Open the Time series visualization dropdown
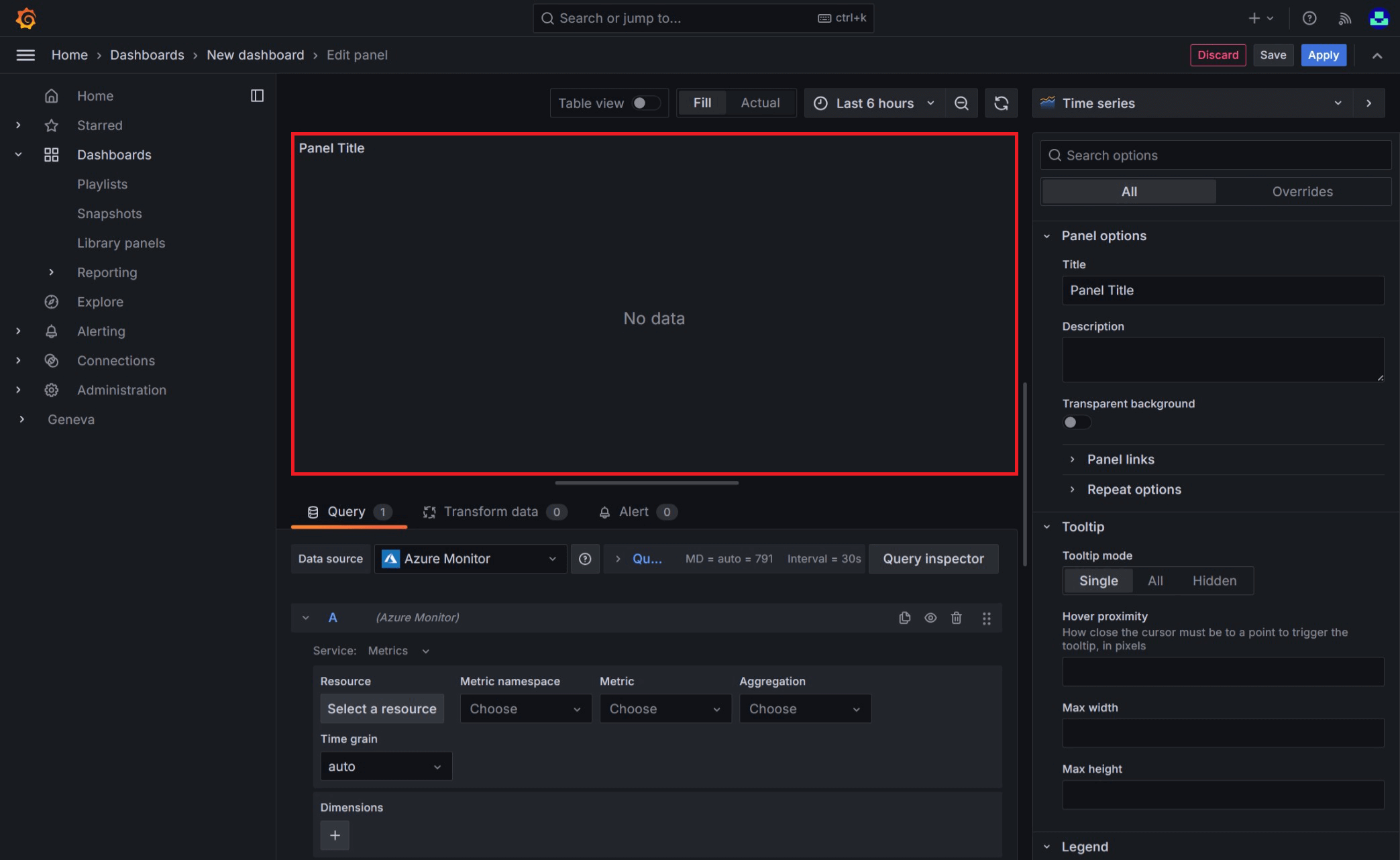The height and width of the screenshot is (860, 1400). pyautogui.click(x=1191, y=103)
